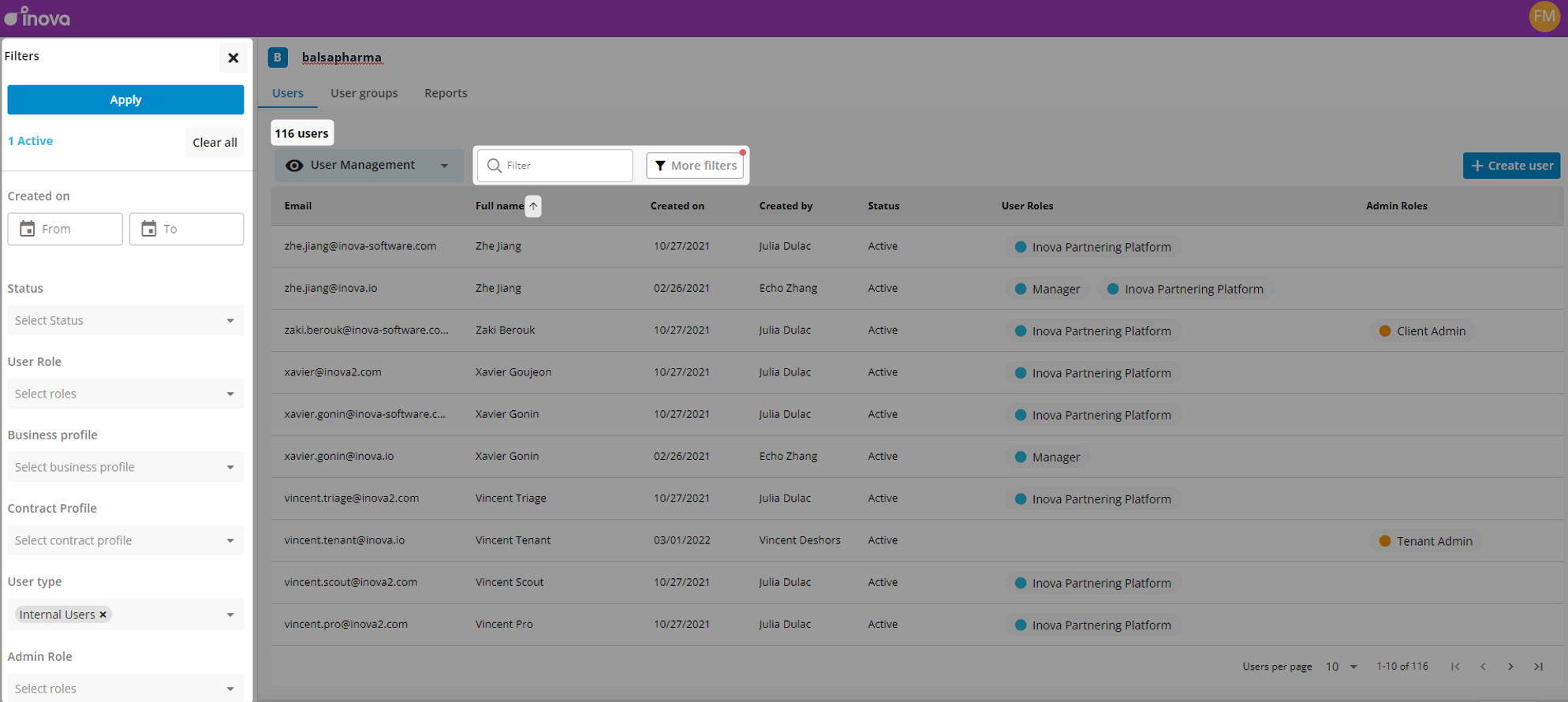This screenshot has width=1568, height=702.
Task: Open xavier.gonin@inova.io user row
Action: coord(917,456)
